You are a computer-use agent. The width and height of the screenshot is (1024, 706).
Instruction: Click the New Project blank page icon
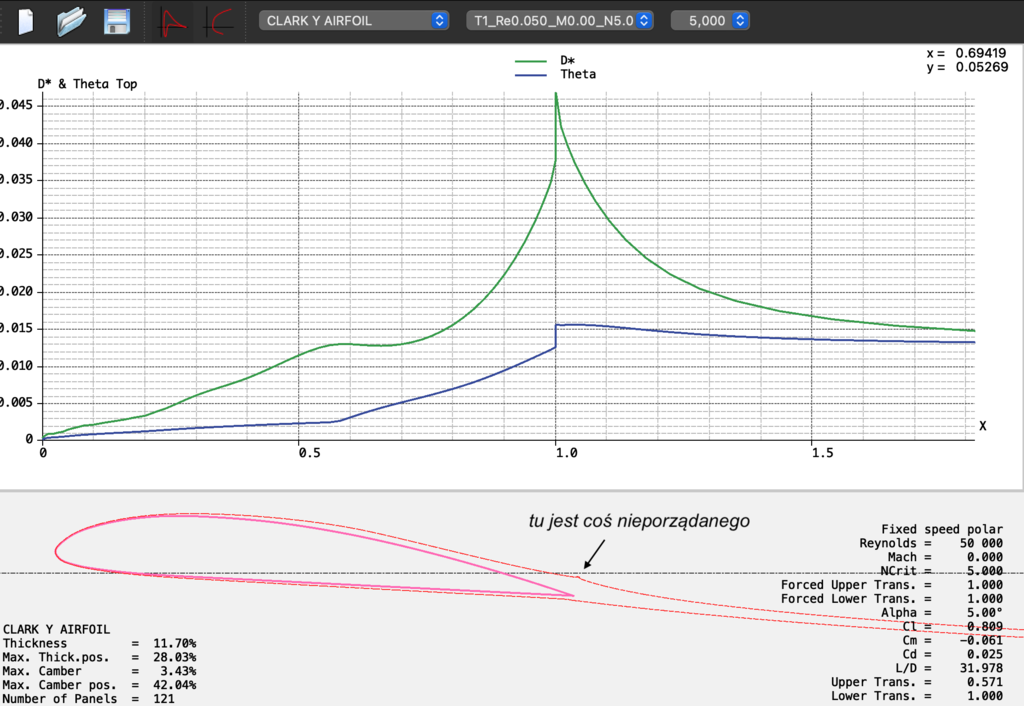(x=26, y=21)
